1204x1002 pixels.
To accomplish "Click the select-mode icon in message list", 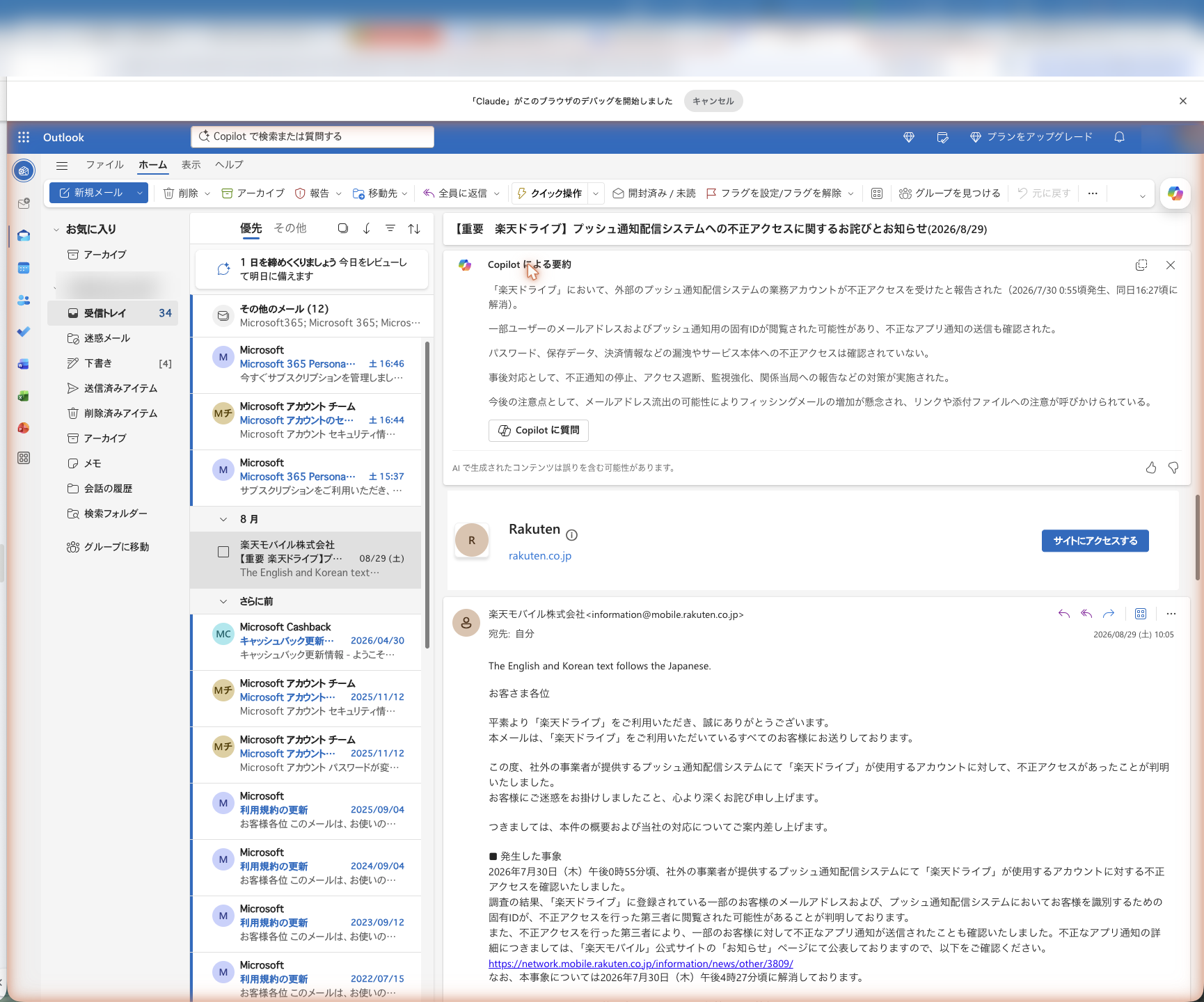I will pos(342,228).
